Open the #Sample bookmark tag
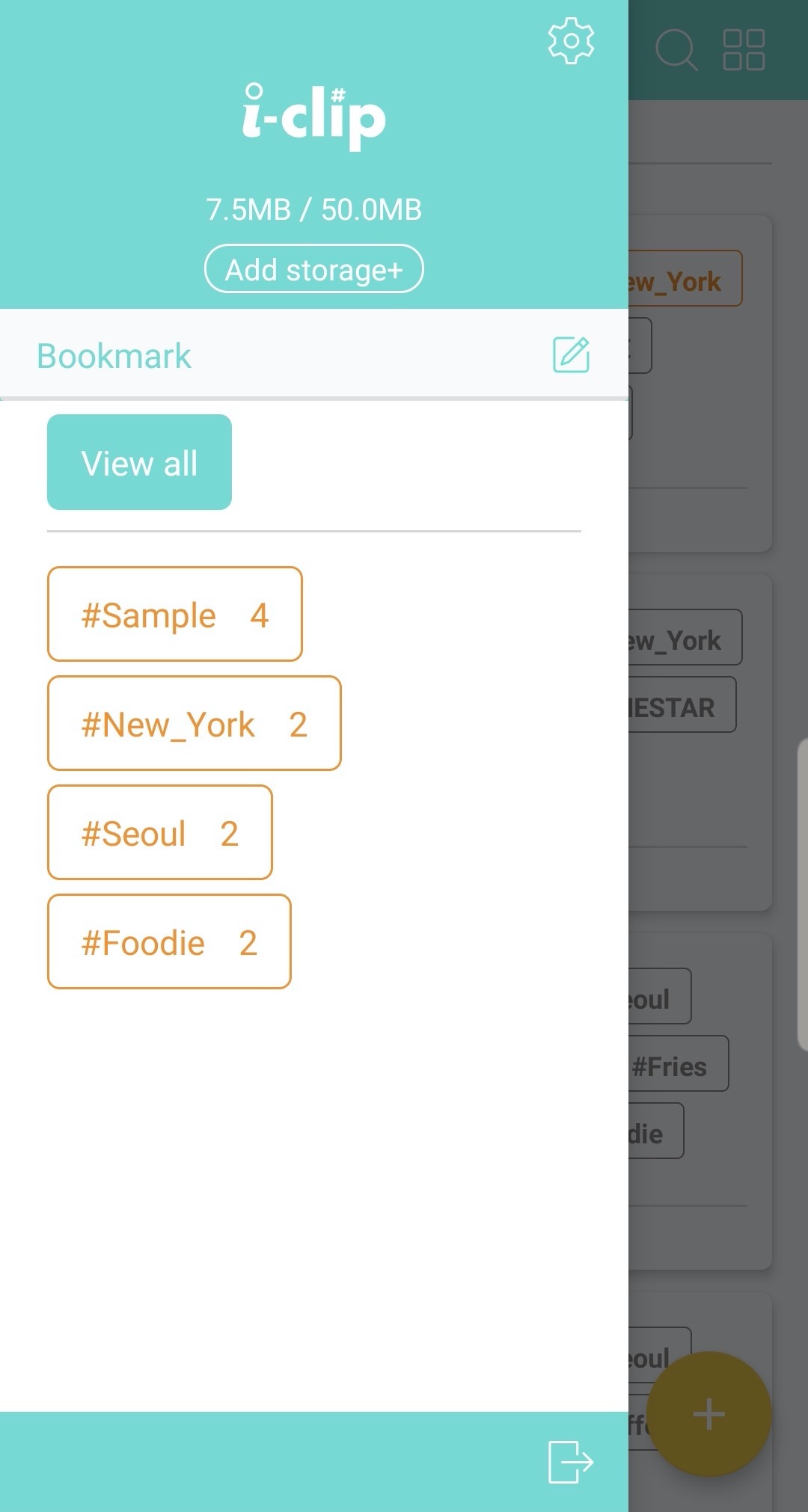808x1512 pixels. tap(175, 614)
